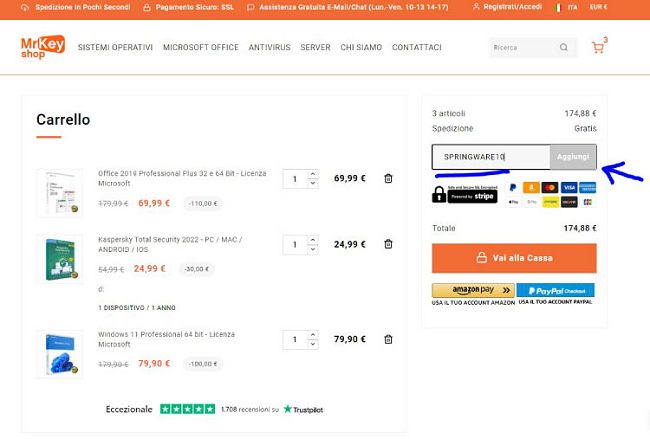
Task: Decrease Kaspersky quantity with down arrow
Action: pos(313,249)
